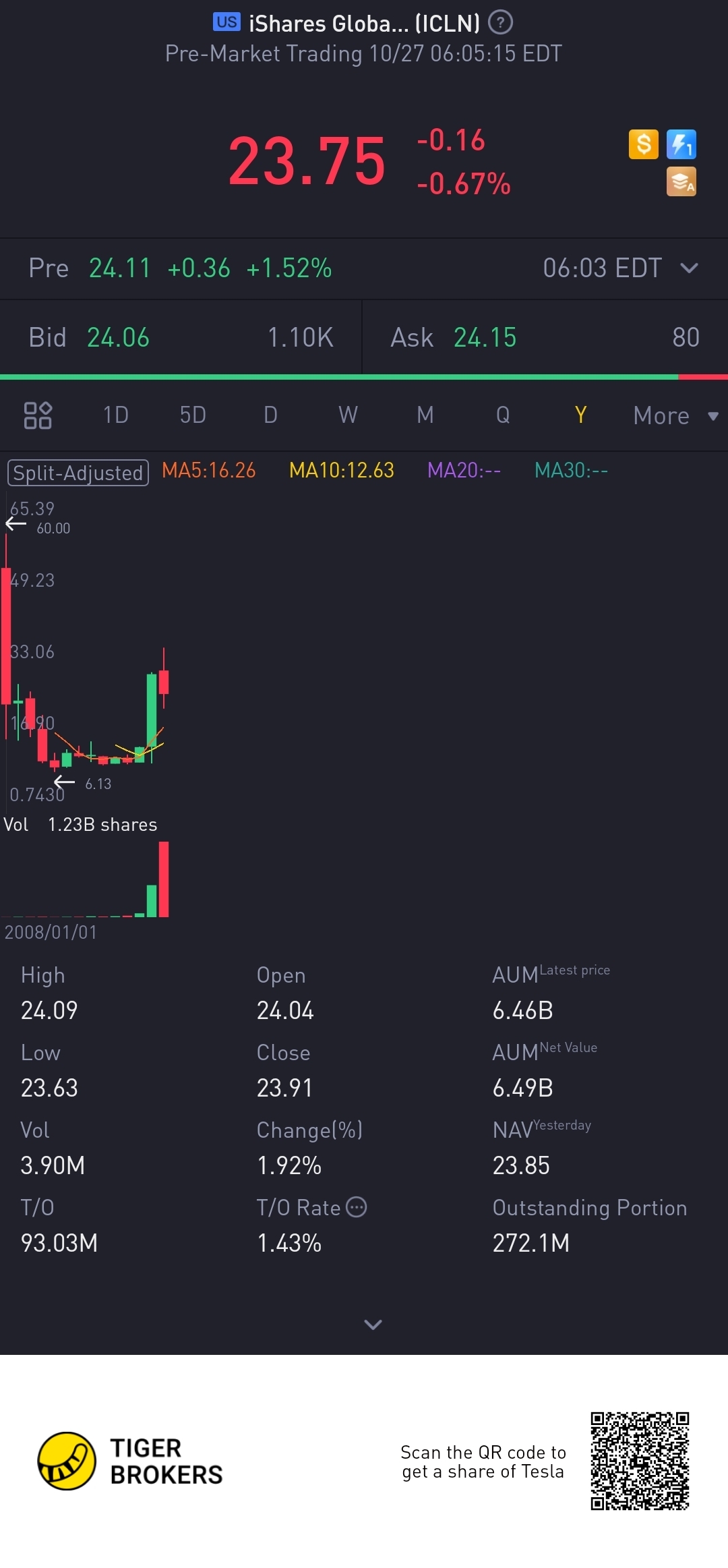Screen dimensions: 728x1568
Task: Select the Y yearly chart tab
Action: 580,415
